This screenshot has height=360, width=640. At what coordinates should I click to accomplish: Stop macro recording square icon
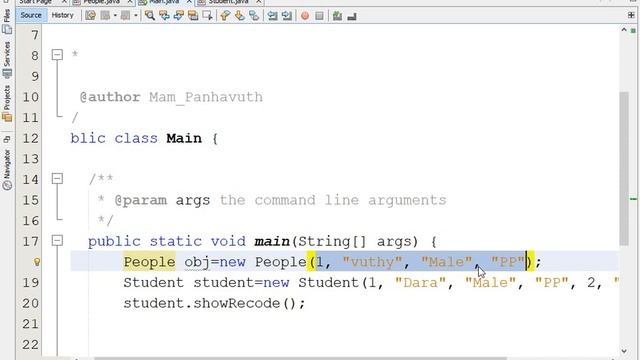click(319, 16)
